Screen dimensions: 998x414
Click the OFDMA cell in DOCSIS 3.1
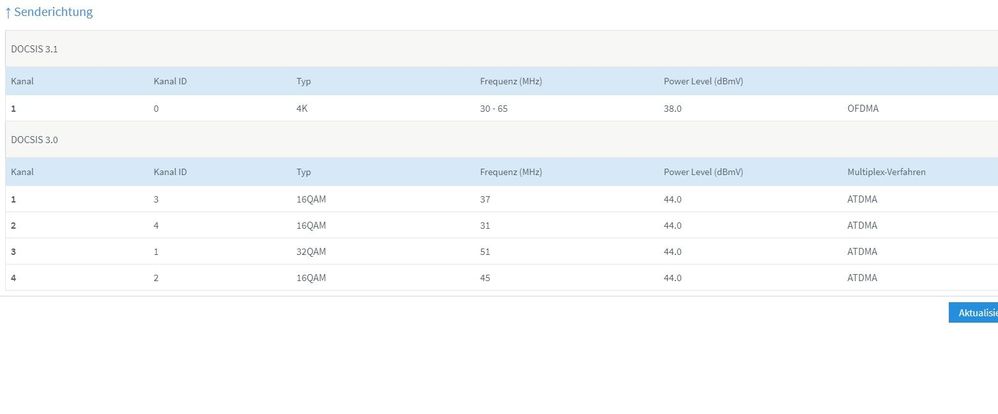(x=862, y=108)
